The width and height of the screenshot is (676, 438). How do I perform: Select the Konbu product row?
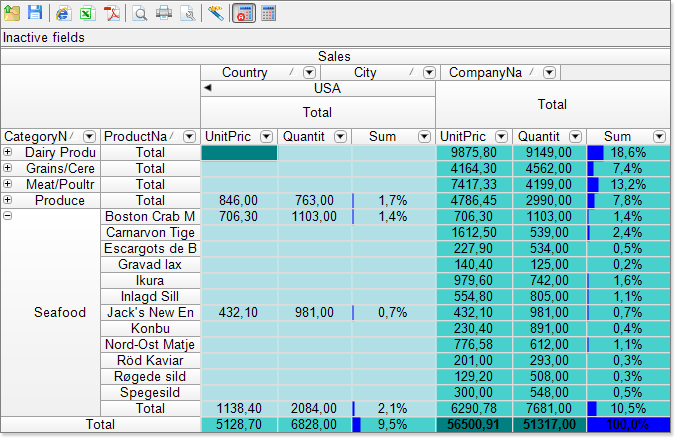point(150,328)
